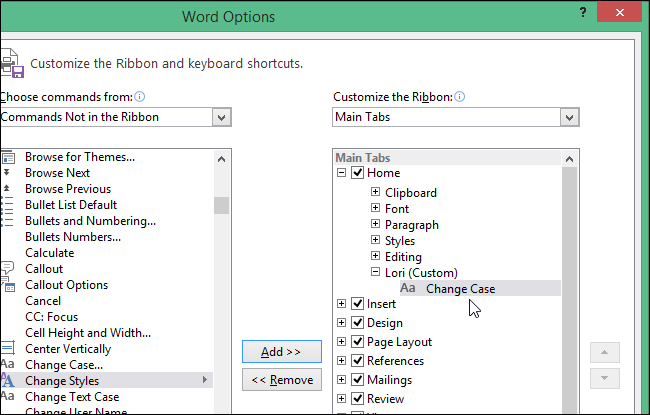Viewport: 650px width, 415px height.
Task: Click the Aa icon beside Change Case...
Action: (7, 364)
